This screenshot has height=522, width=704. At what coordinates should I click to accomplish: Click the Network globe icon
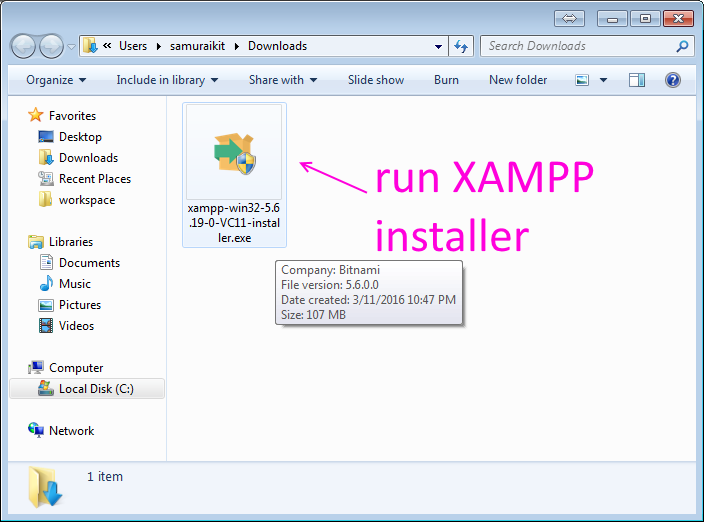click(35, 430)
